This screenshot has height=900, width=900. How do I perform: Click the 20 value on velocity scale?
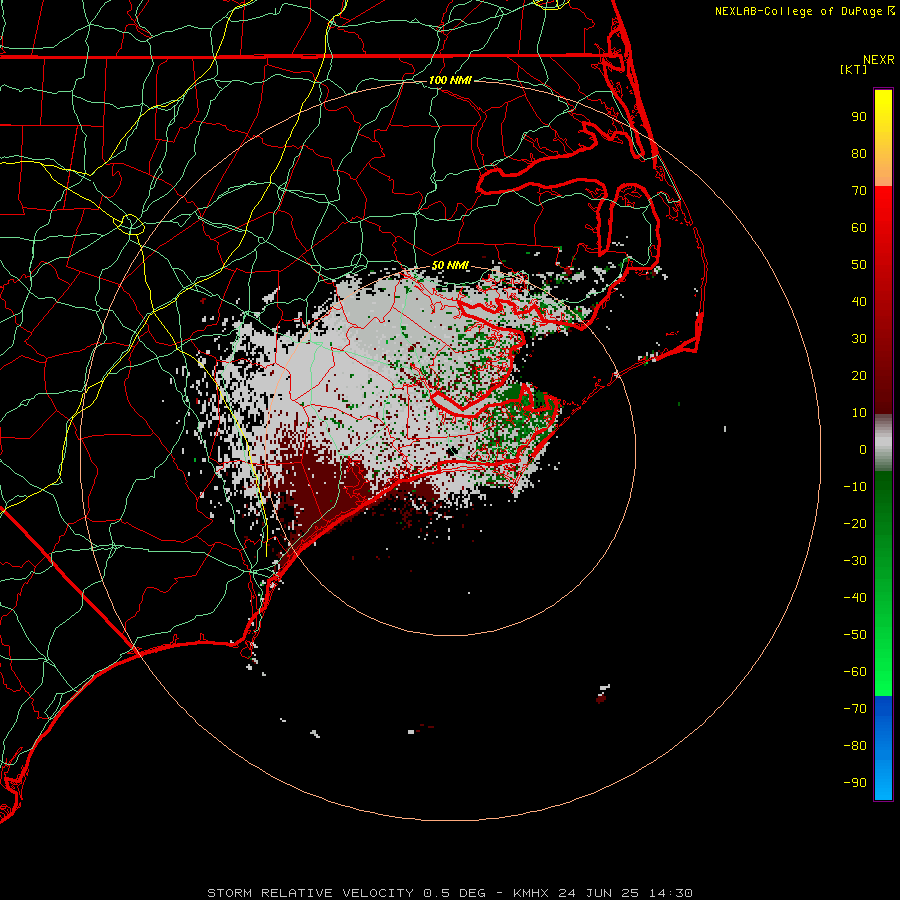point(859,376)
